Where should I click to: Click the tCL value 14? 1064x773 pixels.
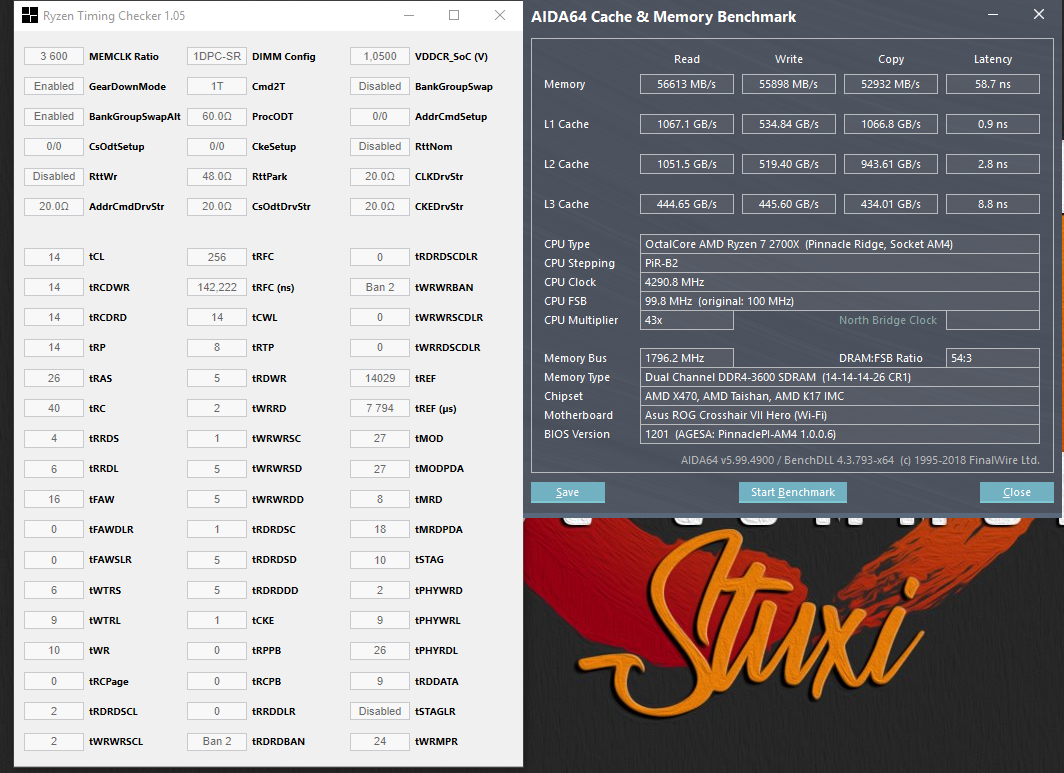(54, 257)
